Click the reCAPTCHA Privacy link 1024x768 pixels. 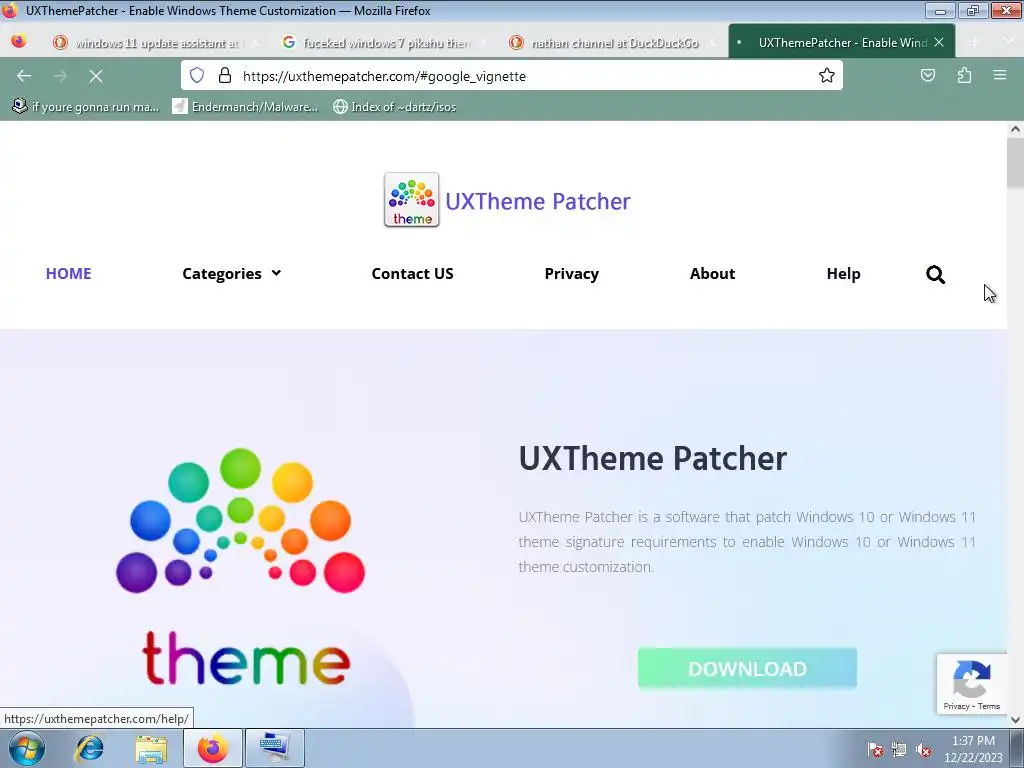click(x=956, y=706)
